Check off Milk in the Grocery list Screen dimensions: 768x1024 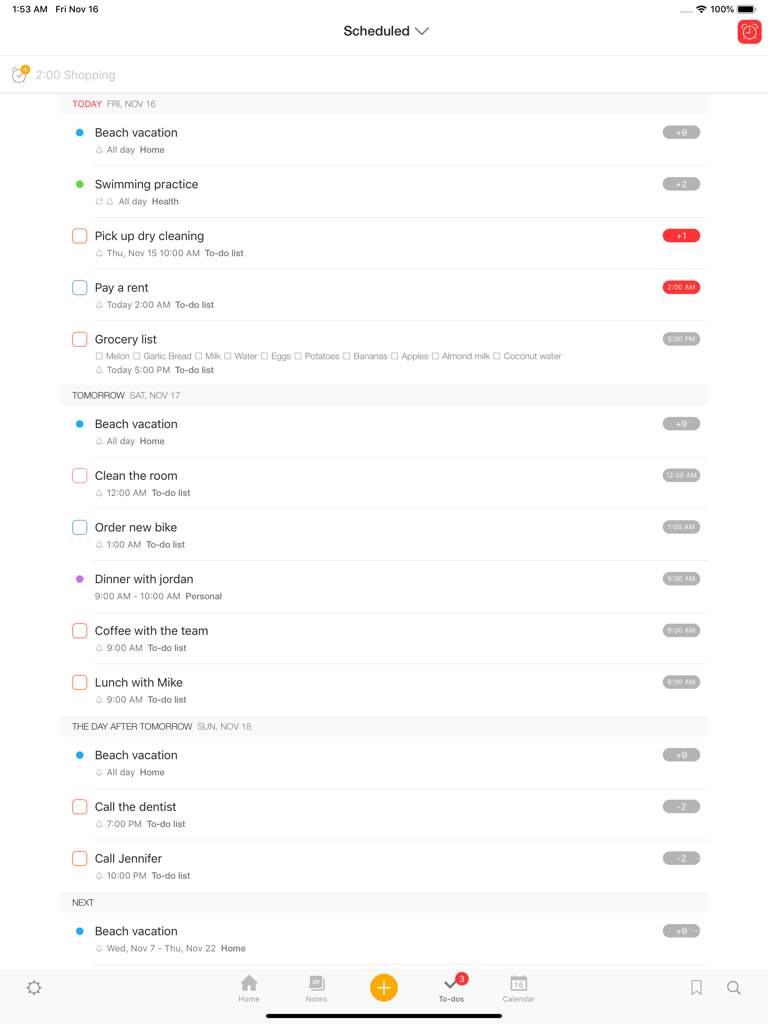pos(197,356)
